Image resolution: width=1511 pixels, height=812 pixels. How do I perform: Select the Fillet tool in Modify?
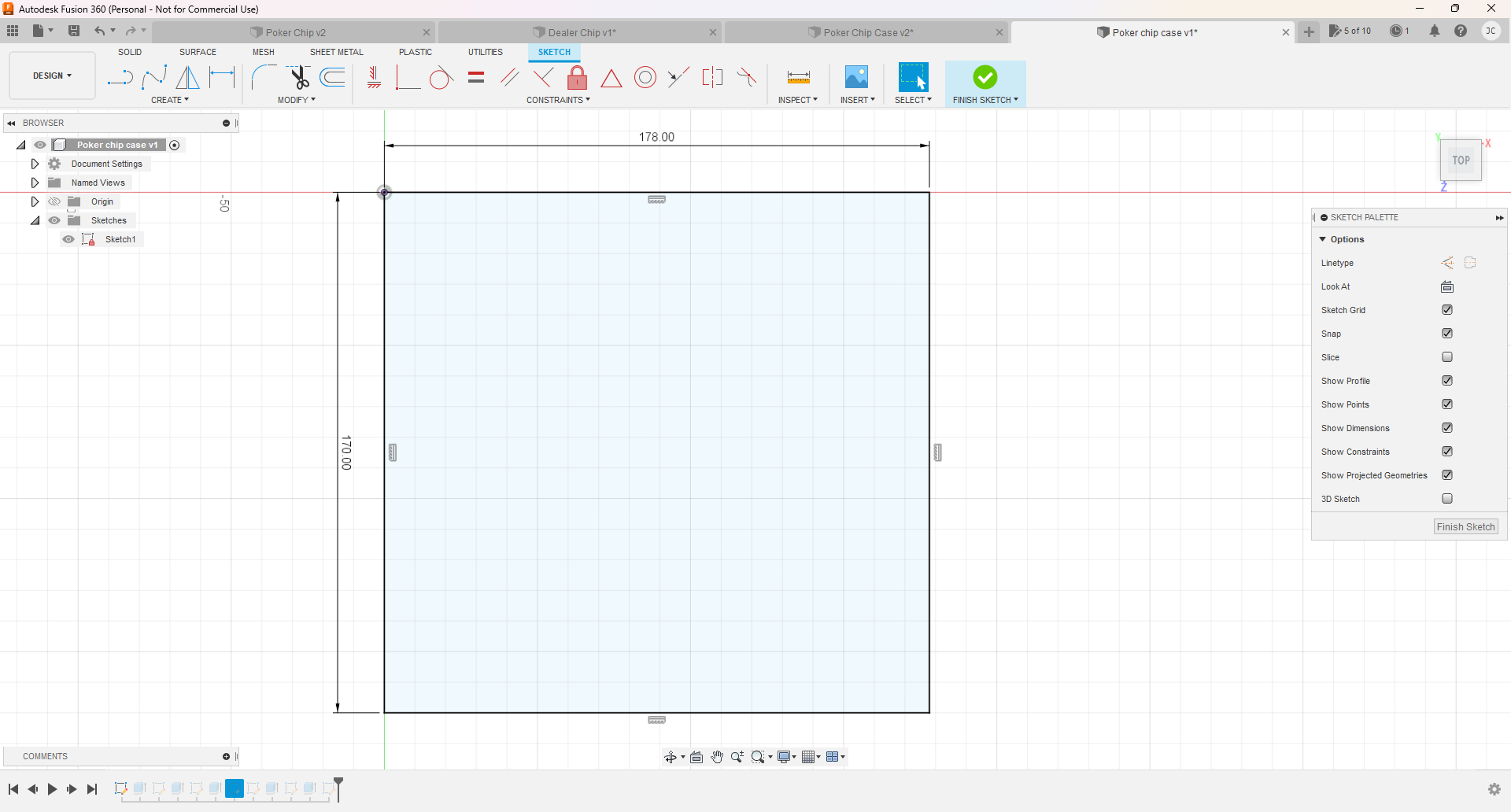point(264,77)
